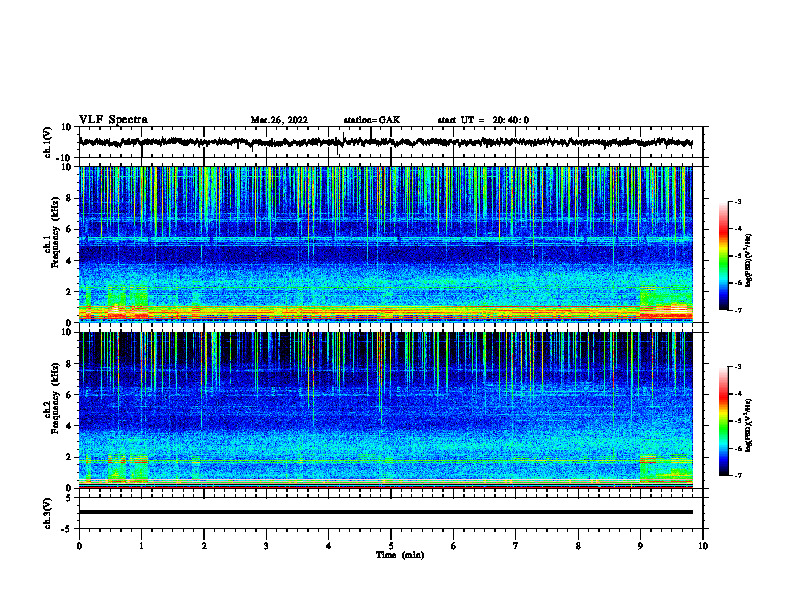Screen dimensions: 792x612
Task: Click time-axis tick label "7"
Action: (516, 546)
